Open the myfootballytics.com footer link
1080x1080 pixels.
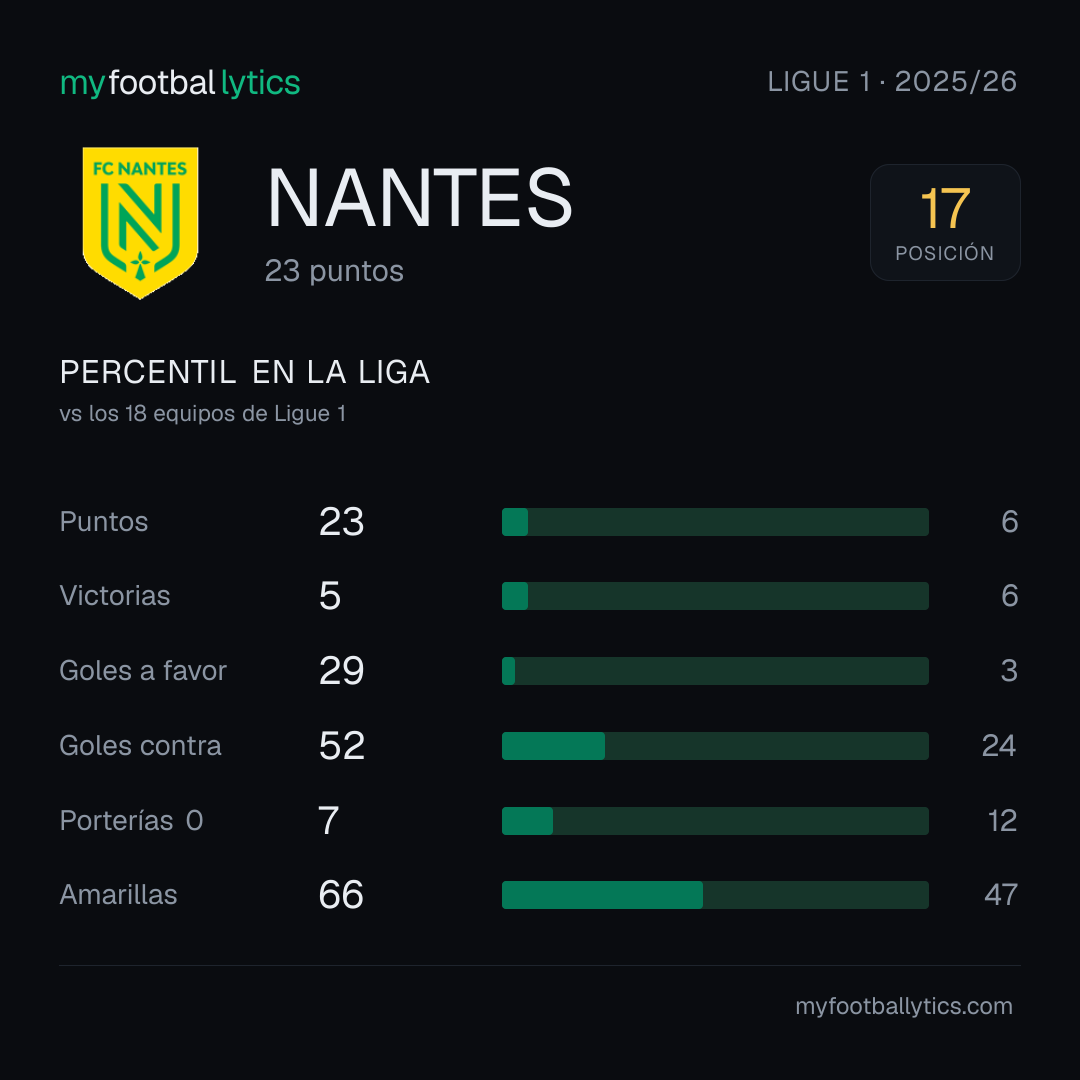[904, 1006]
